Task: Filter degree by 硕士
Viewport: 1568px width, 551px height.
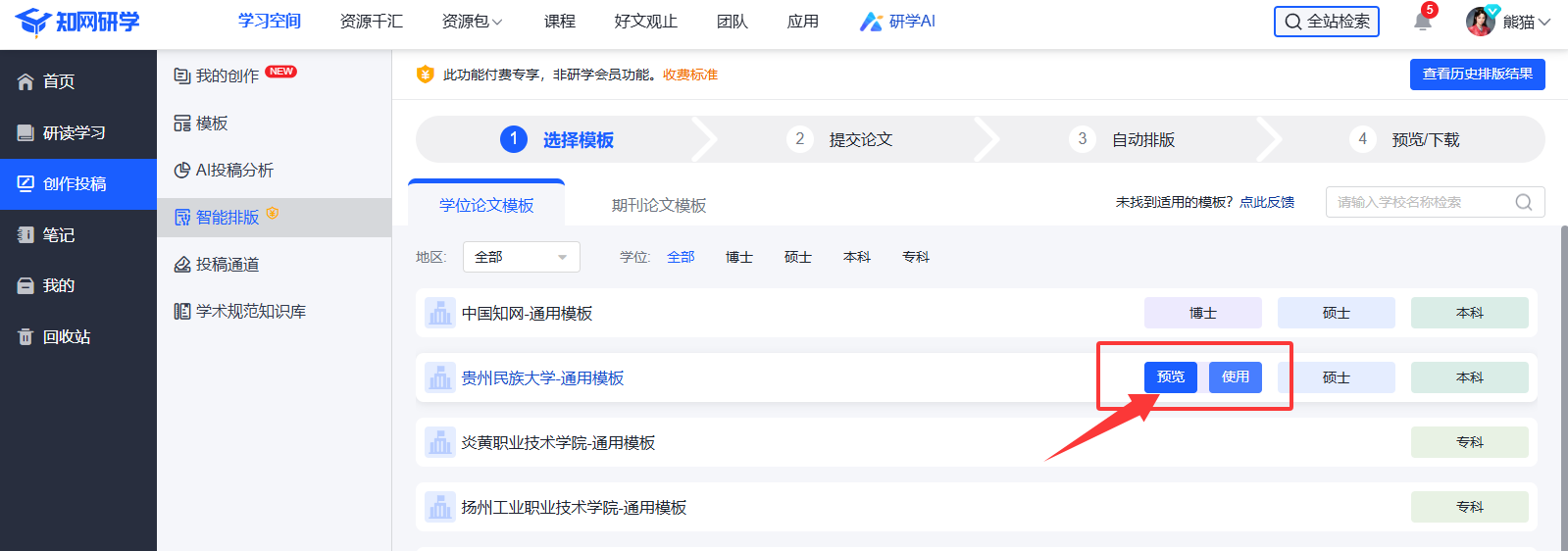Action: click(x=797, y=257)
